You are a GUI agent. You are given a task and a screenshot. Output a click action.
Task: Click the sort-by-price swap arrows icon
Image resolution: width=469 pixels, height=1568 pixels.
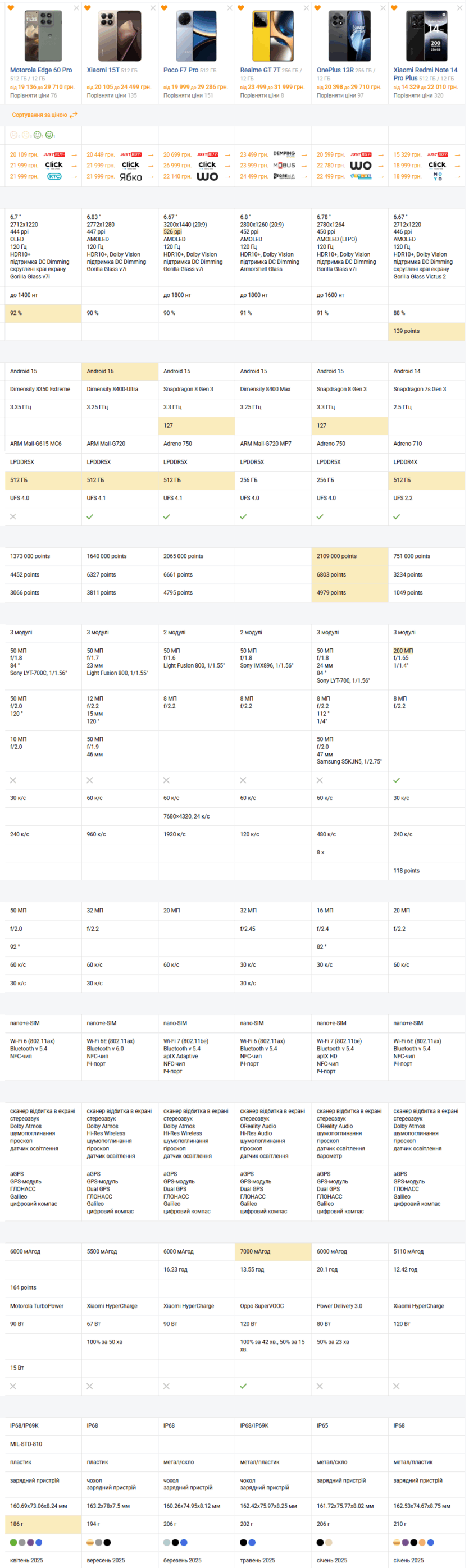(x=74, y=115)
